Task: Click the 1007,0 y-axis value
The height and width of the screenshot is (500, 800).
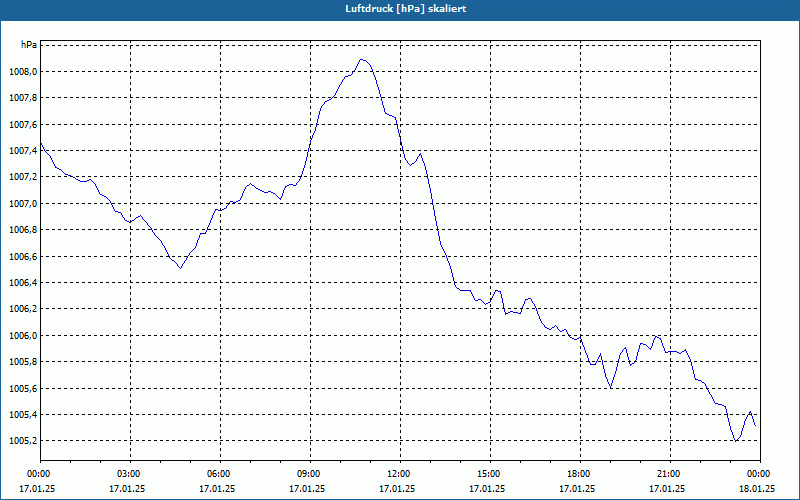Action: pyautogui.click(x=23, y=204)
